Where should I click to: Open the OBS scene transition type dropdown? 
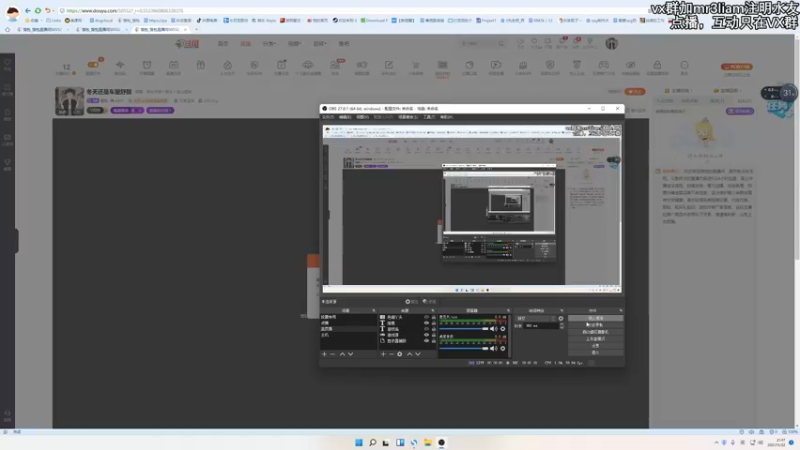(535, 318)
